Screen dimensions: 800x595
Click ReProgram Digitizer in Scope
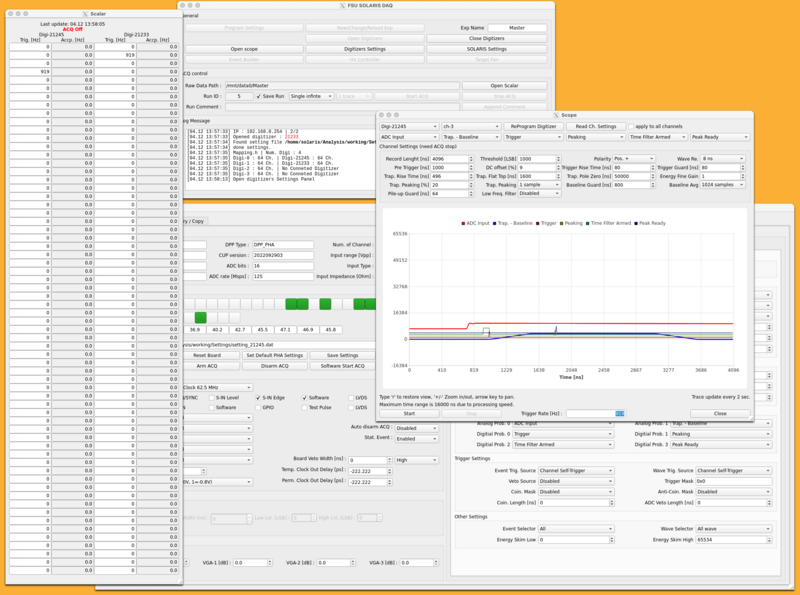click(x=533, y=127)
